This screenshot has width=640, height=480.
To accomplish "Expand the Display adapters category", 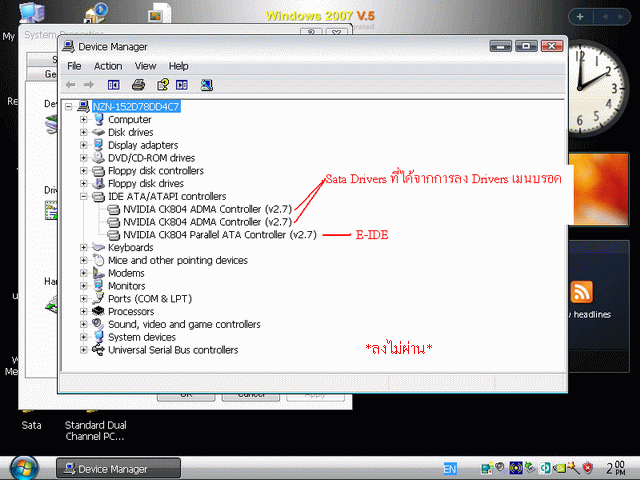I will [x=84, y=145].
